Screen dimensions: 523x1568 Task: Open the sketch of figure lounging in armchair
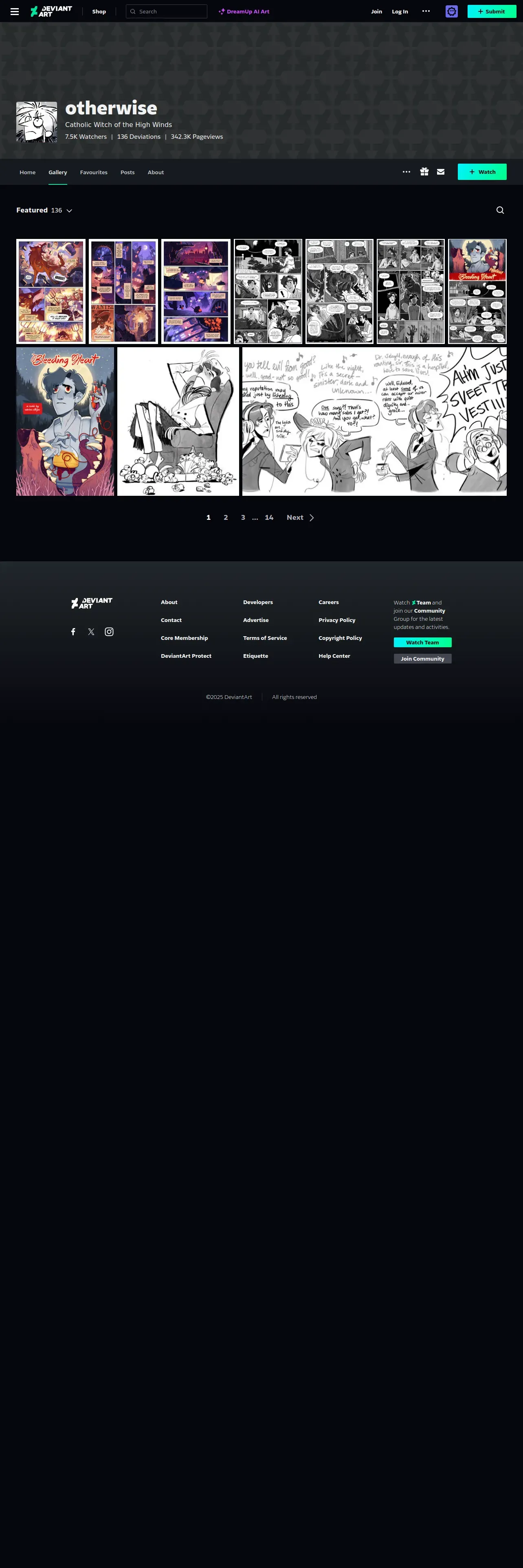178,421
